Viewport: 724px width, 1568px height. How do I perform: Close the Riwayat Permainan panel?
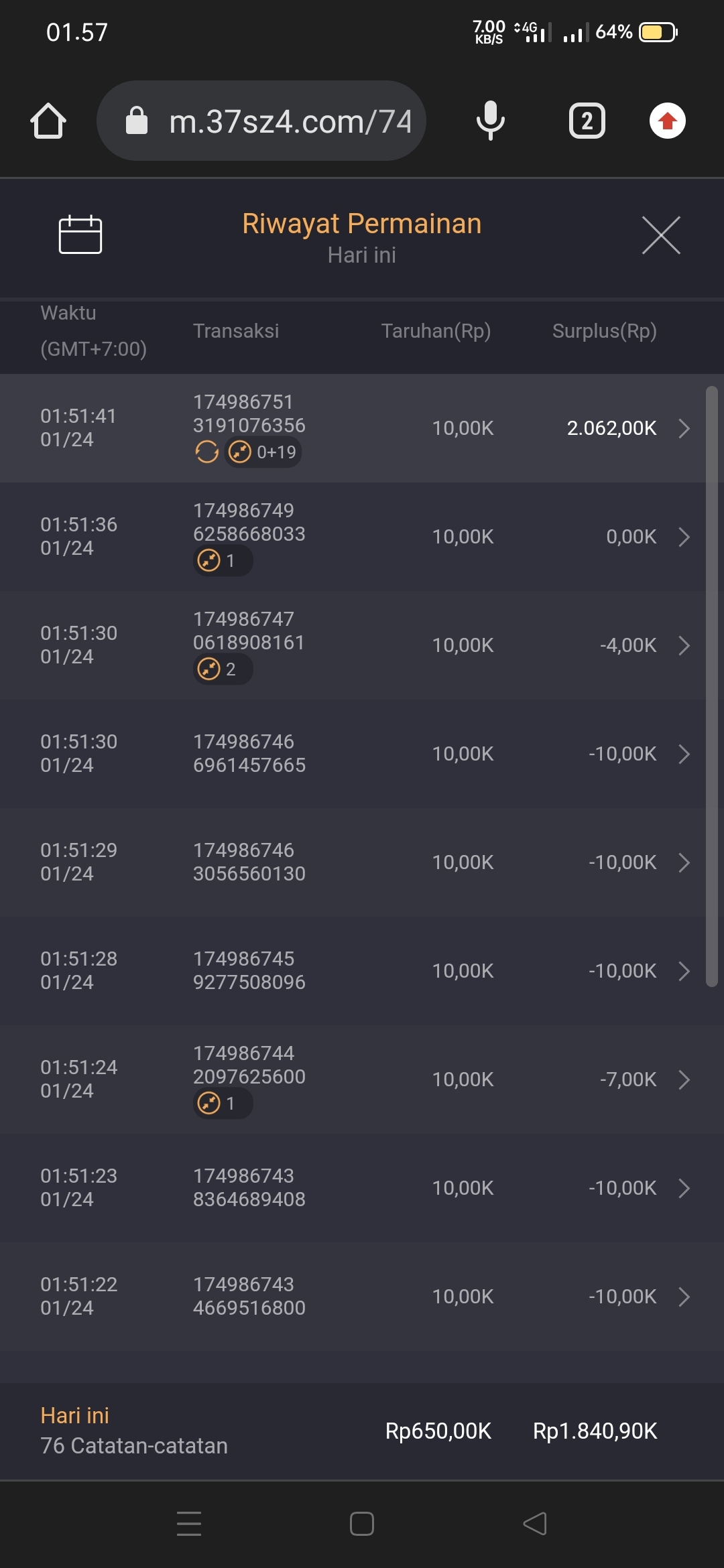click(661, 235)
